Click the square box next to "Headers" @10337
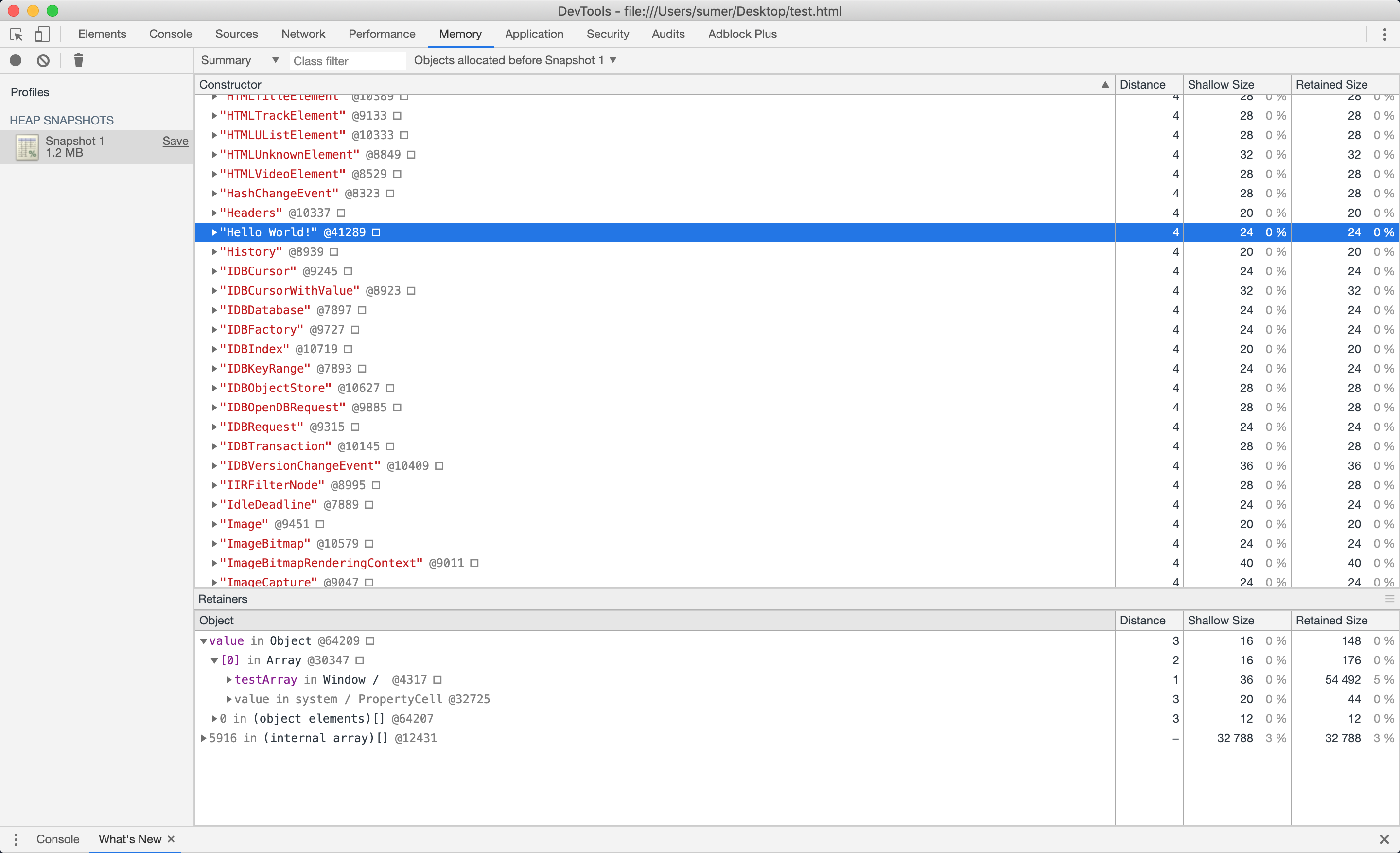This screenshot has width=1400, height=853. click(341, 213)
